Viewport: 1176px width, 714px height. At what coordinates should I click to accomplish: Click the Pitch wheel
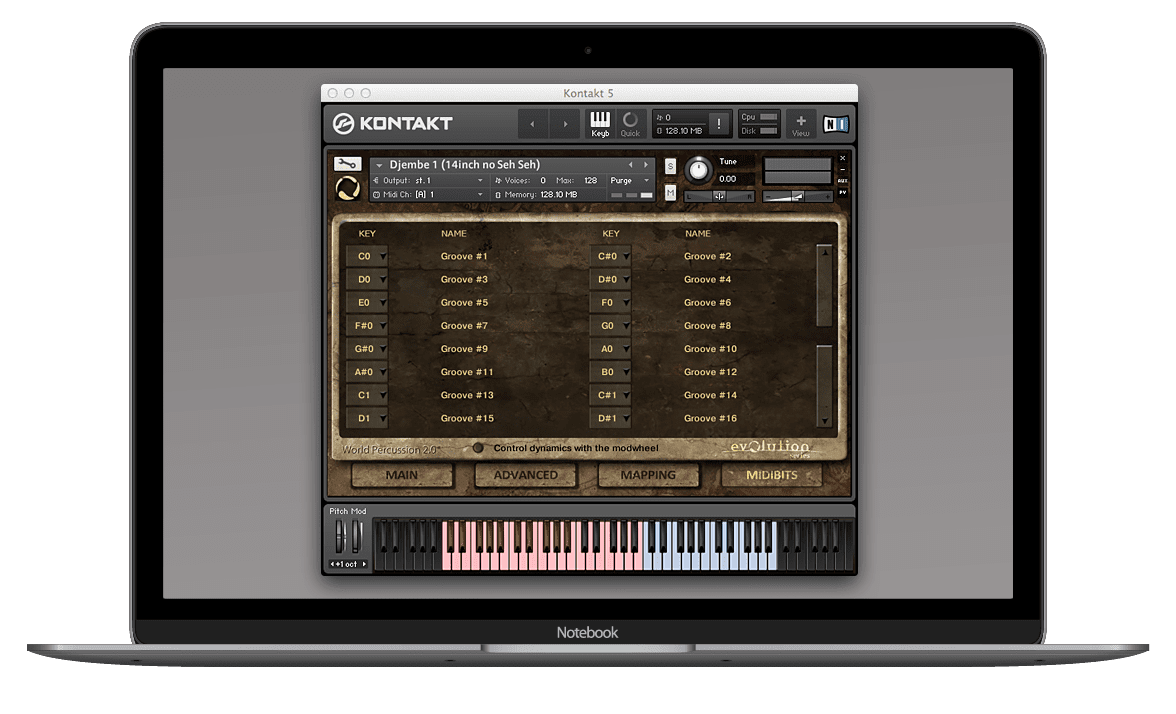tap(340, 536)
